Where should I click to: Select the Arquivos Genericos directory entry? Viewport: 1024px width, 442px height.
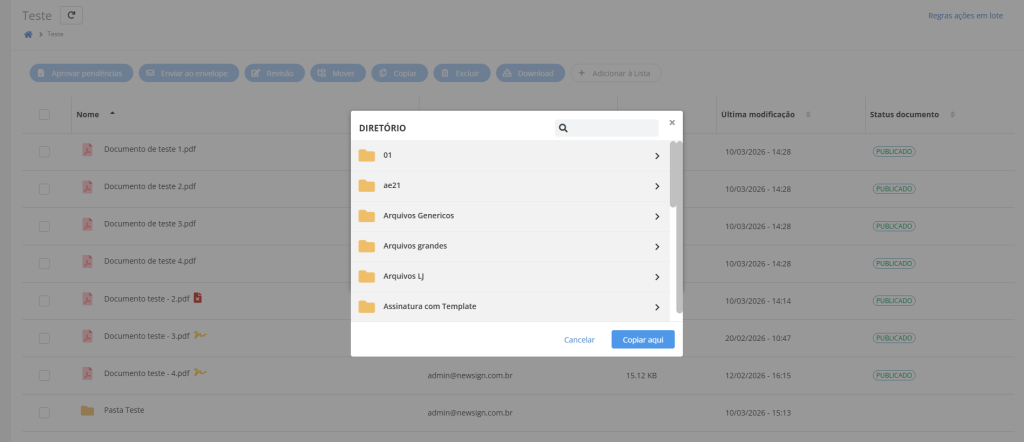tap(420, 216)
